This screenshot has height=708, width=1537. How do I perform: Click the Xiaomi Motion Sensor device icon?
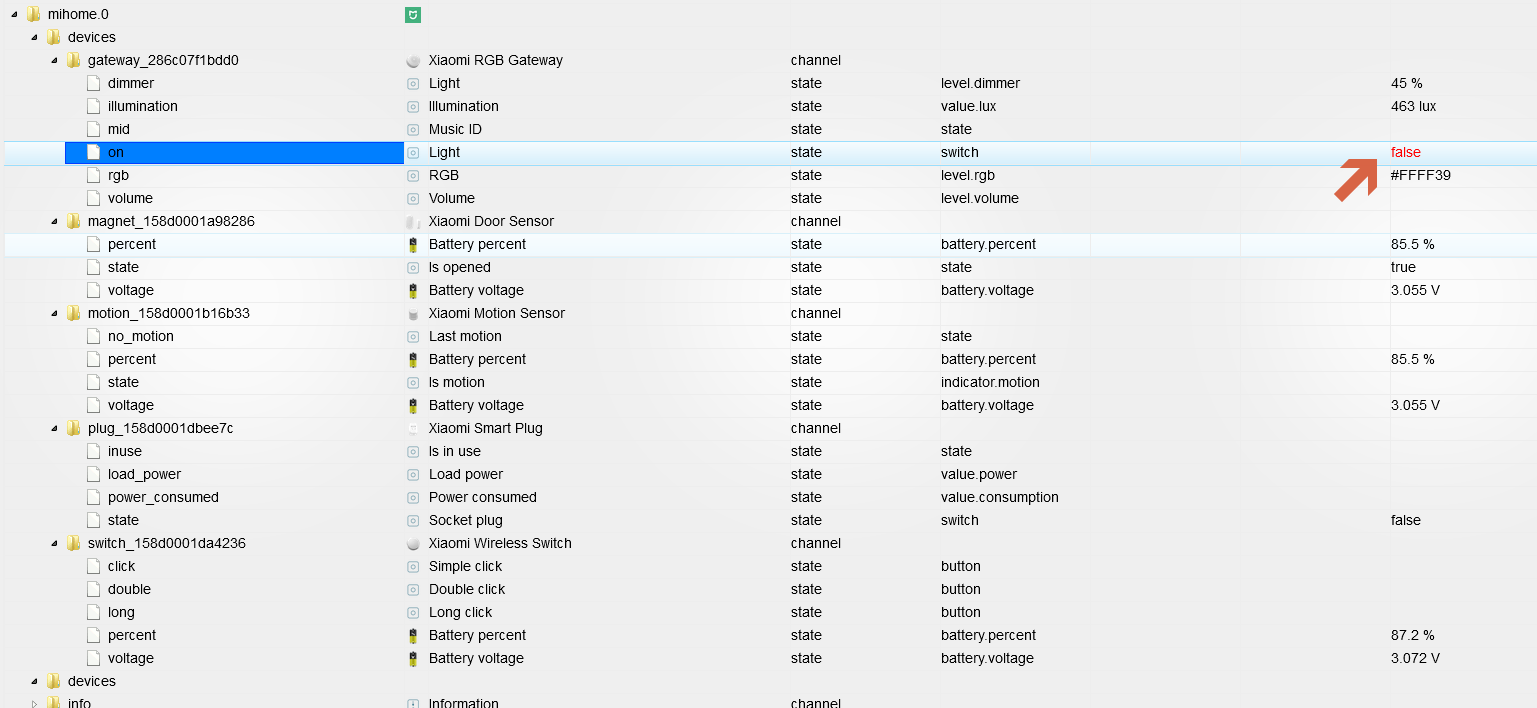click(412, 313)
